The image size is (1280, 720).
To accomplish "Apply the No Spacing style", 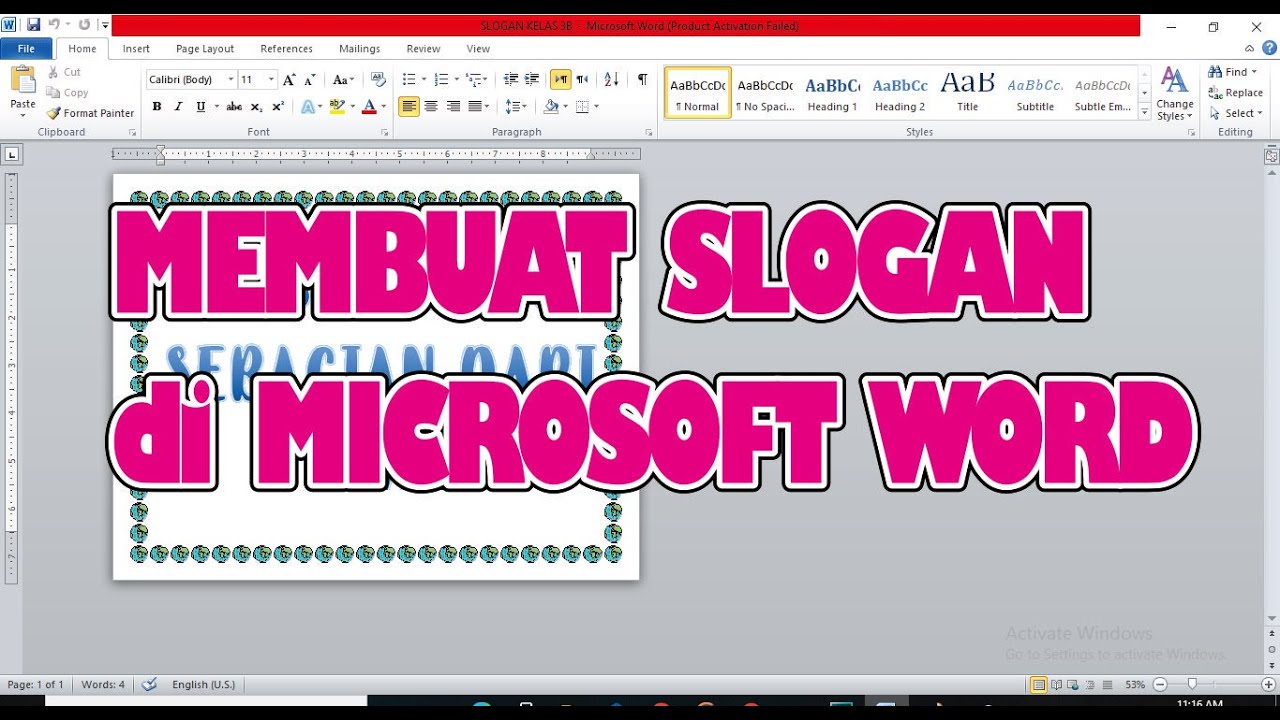I will pyautogui.click(x=765, y=93).
